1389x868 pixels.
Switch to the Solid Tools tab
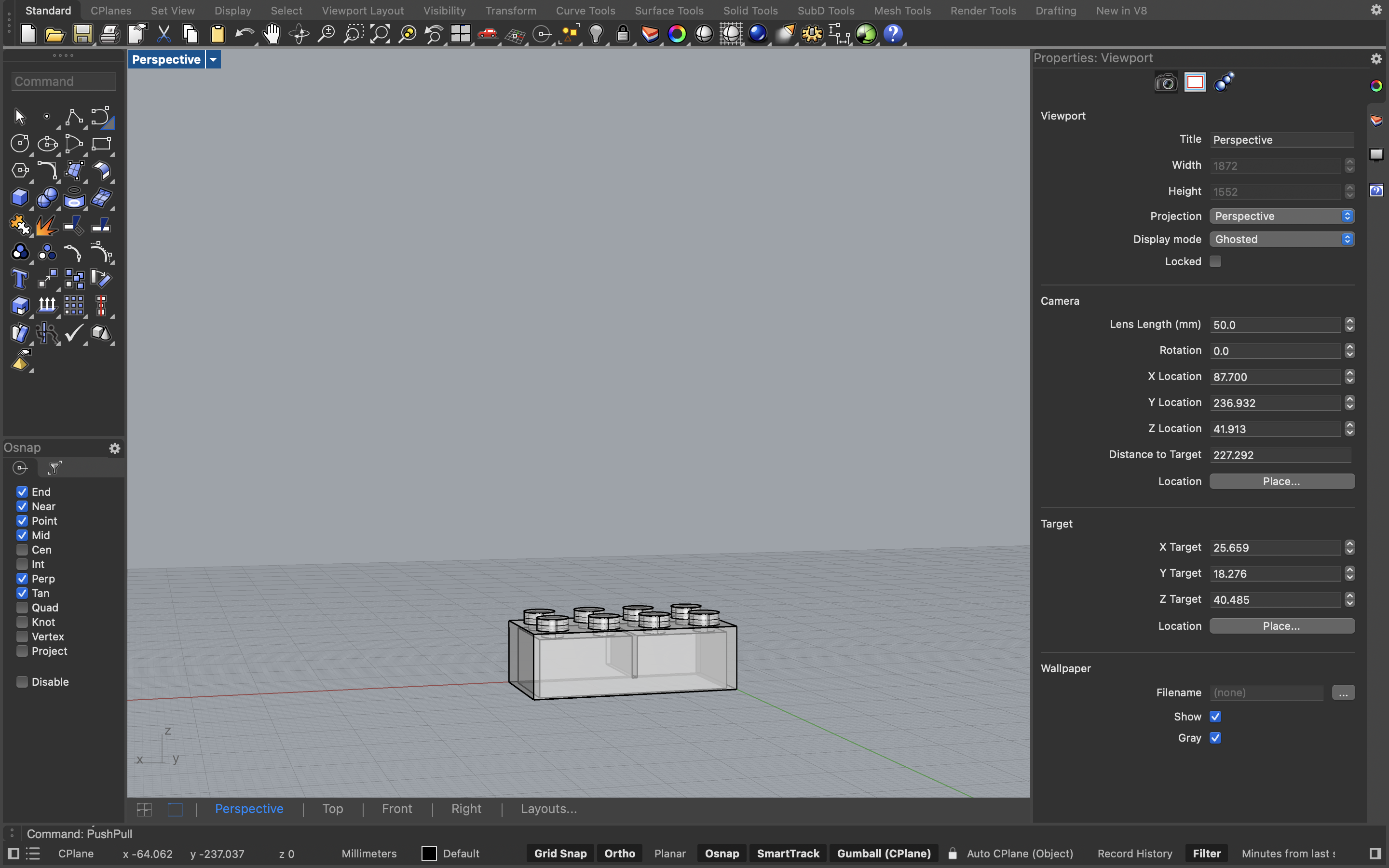749,10
